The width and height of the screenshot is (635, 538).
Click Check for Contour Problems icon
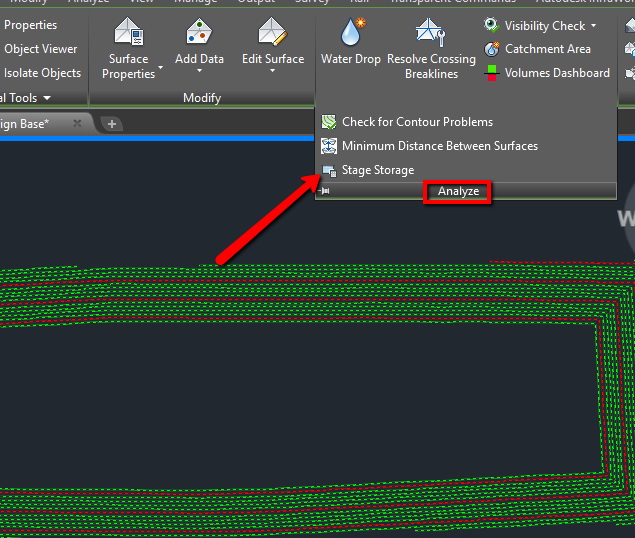(x=329, y=122)
